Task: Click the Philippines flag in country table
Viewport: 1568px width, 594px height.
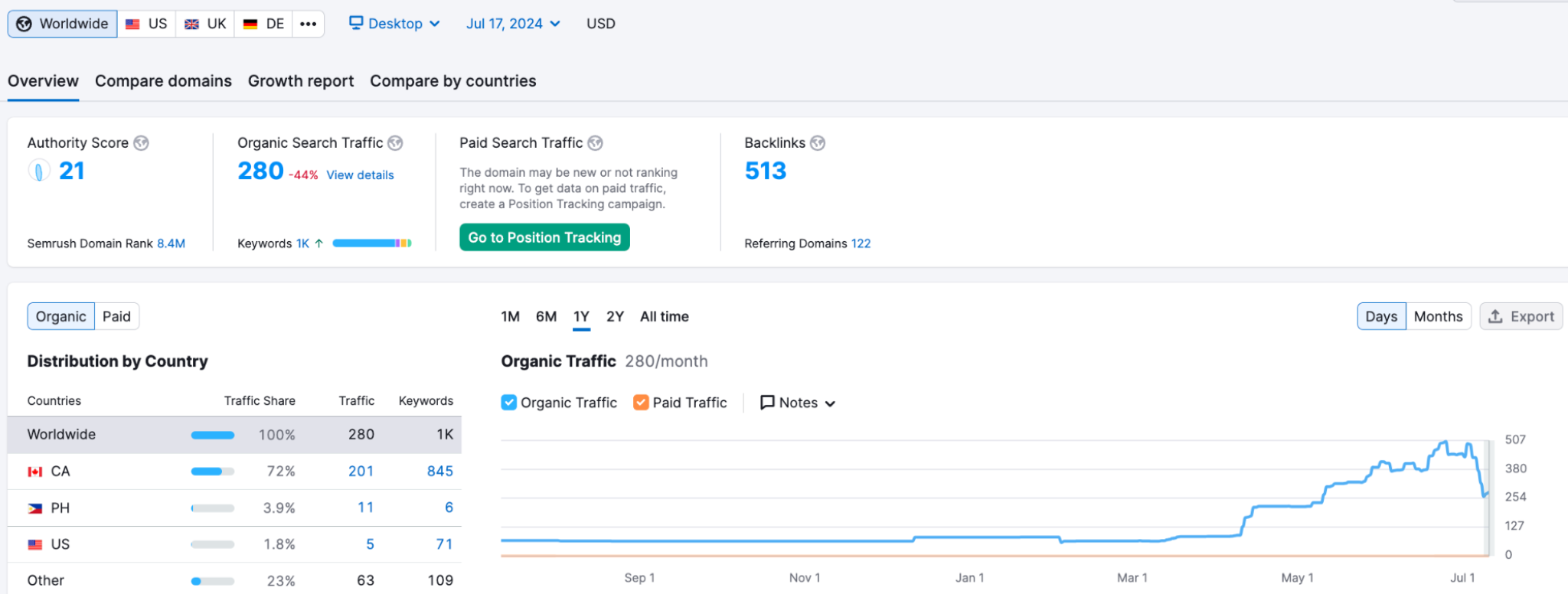Action: (x=35, y=508)
